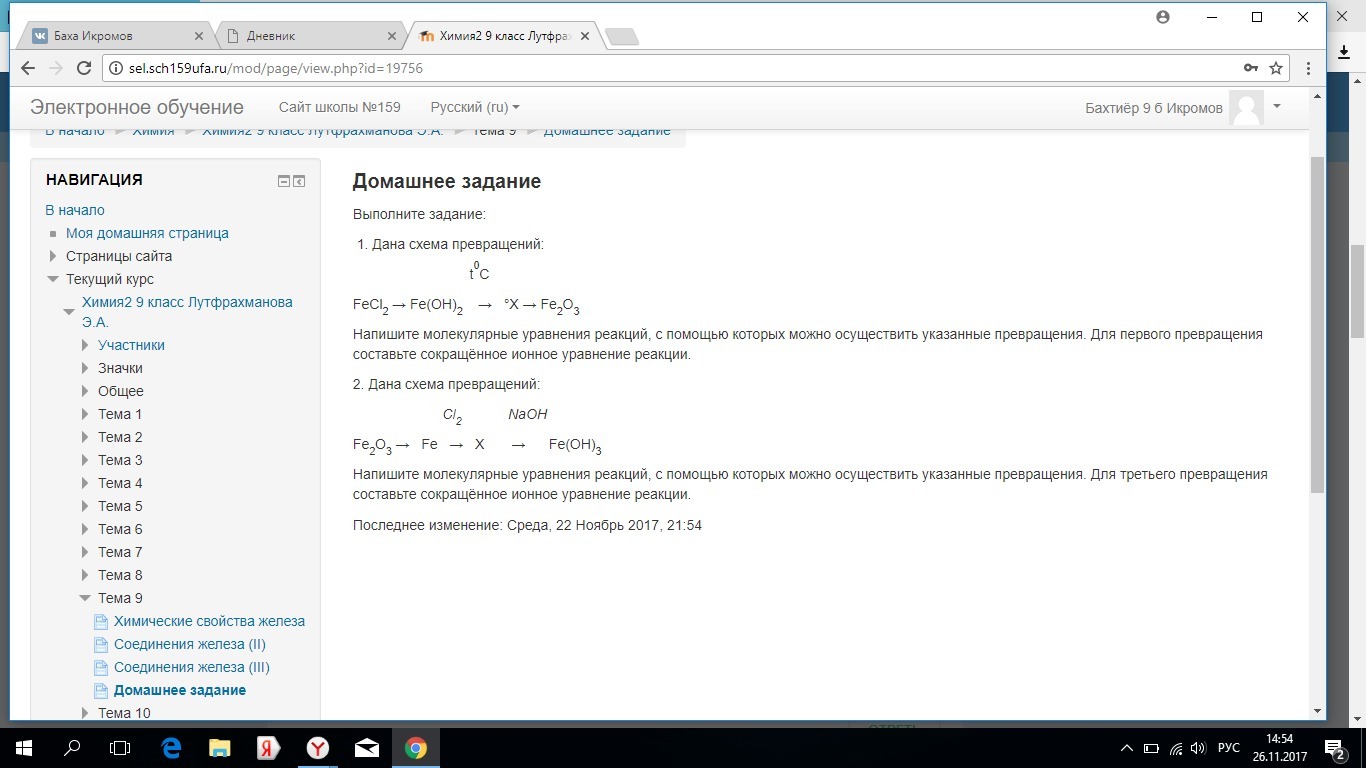Viewport: 1366px width, 768px height.
Task: Close the Химия2 9 класс tab
Action: tap(585, 36)
